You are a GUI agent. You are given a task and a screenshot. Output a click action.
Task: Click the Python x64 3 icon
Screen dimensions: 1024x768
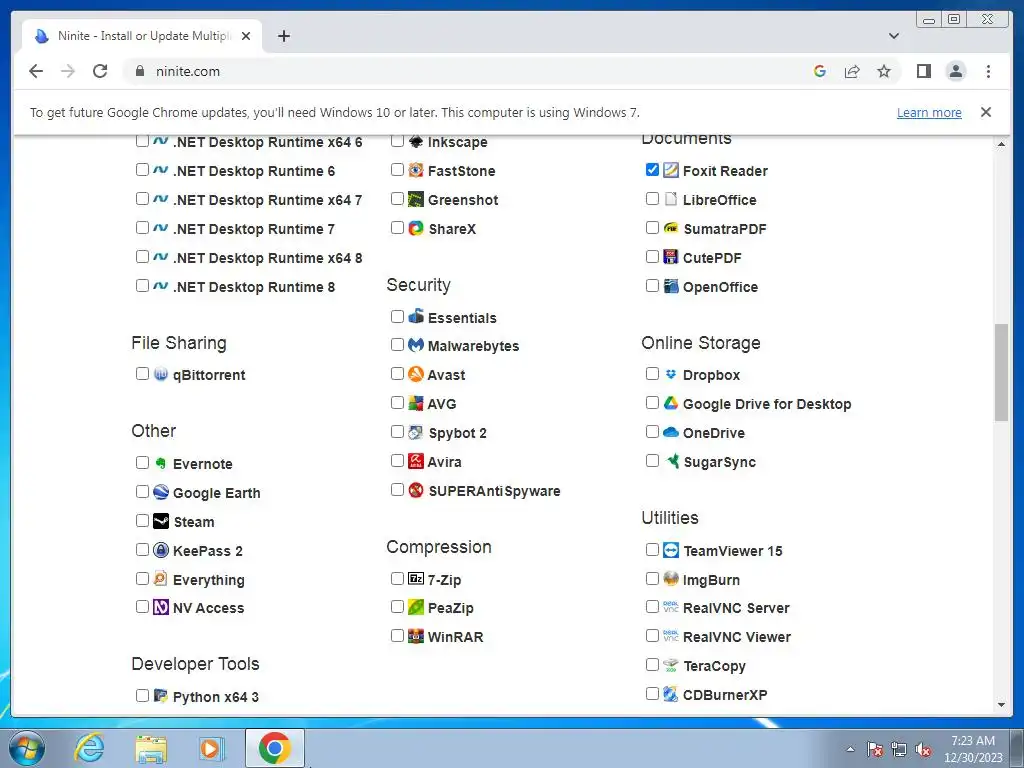(x=161, y=696)
